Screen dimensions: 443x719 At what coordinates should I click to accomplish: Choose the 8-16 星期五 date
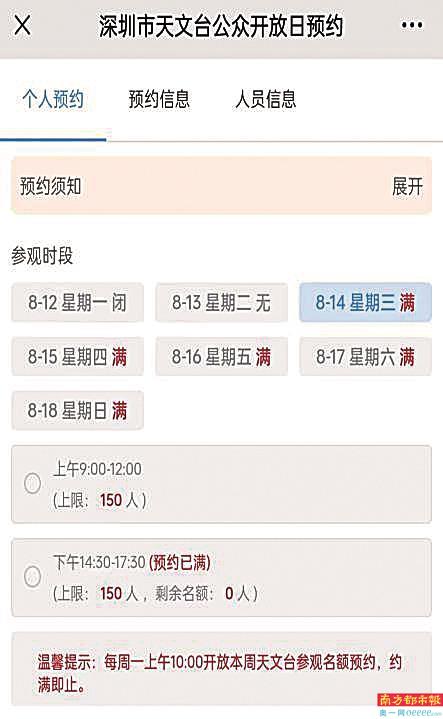click(222, 357)
